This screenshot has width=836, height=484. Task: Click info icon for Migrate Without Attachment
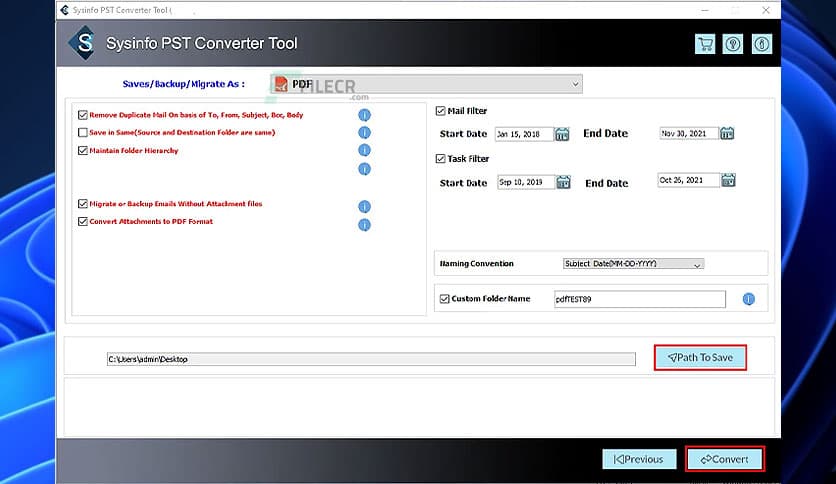(x=364, y=206)
